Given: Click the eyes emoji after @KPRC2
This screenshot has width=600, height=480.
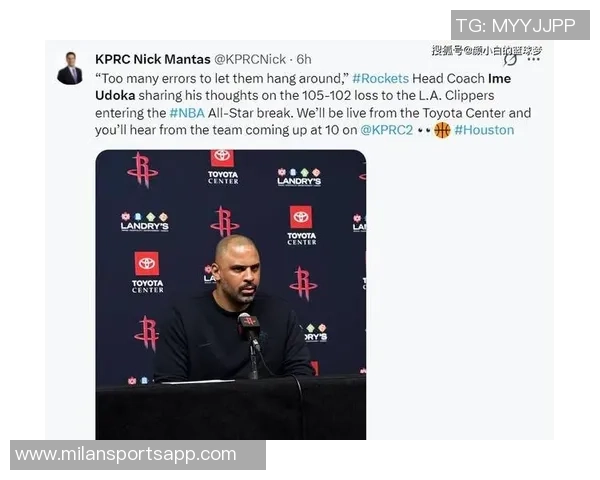Looking at the screenshot, I should tap(424, 131).
